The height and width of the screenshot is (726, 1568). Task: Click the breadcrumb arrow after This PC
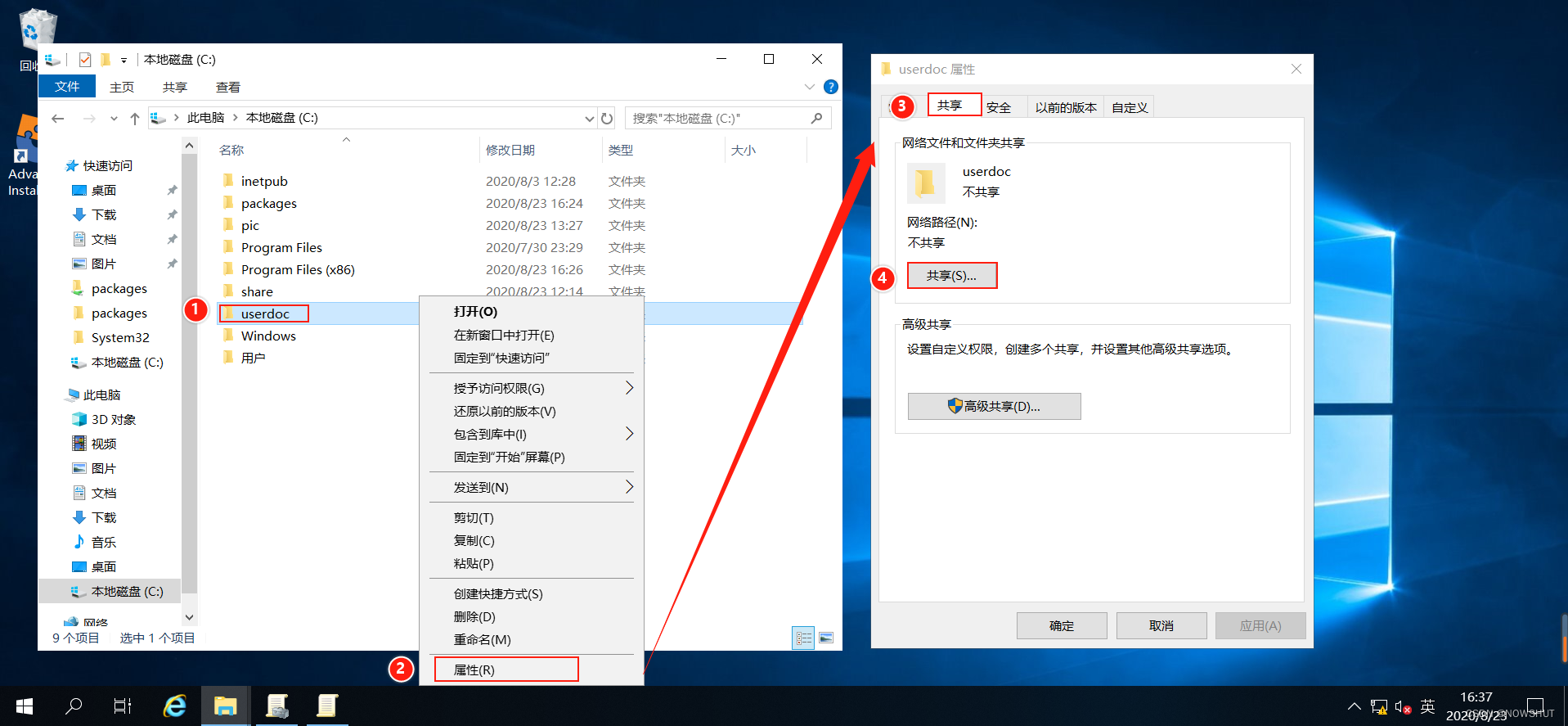pyautogui.click(x=236, y=118)
